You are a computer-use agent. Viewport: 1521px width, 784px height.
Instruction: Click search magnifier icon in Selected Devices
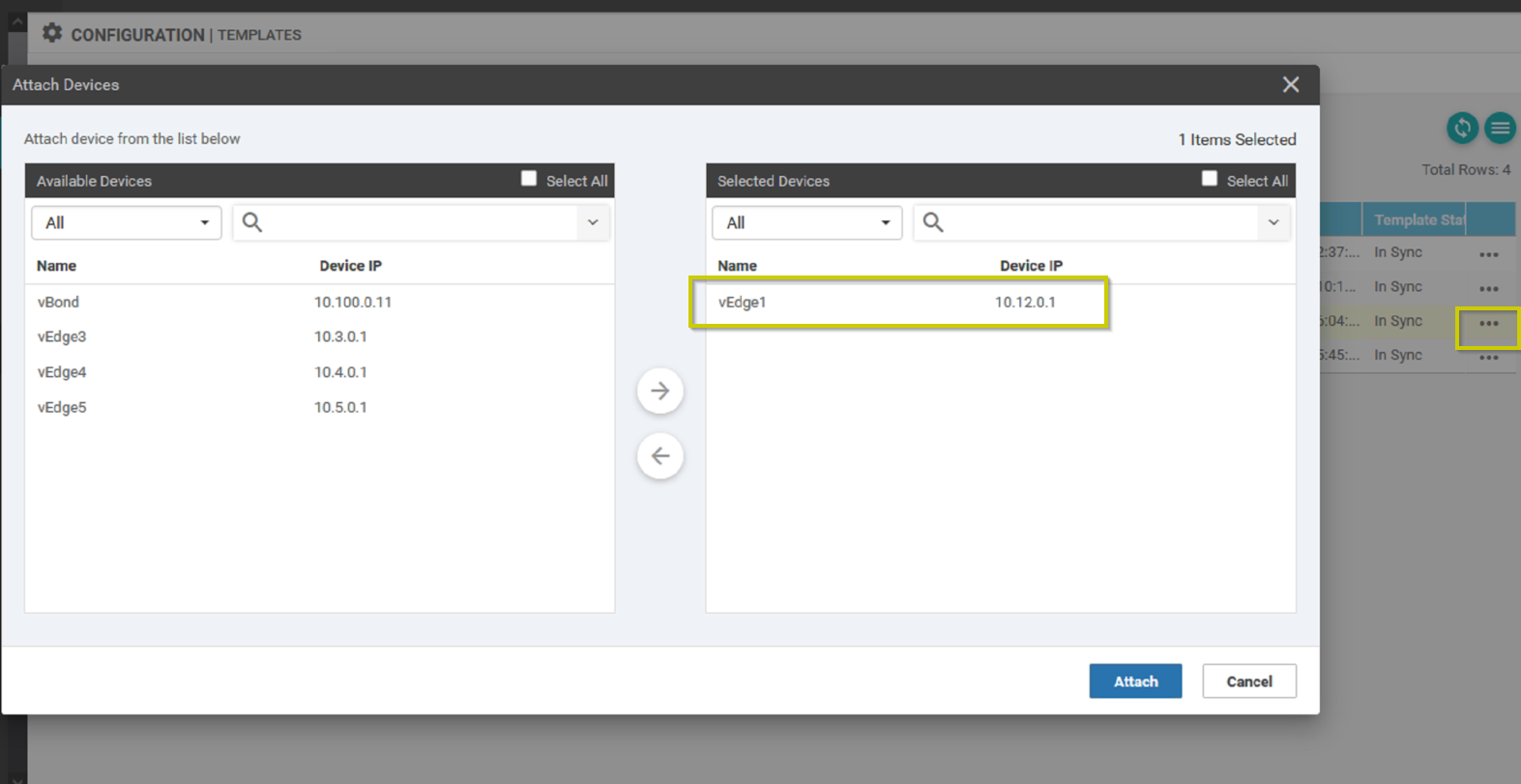coord(933,222)
